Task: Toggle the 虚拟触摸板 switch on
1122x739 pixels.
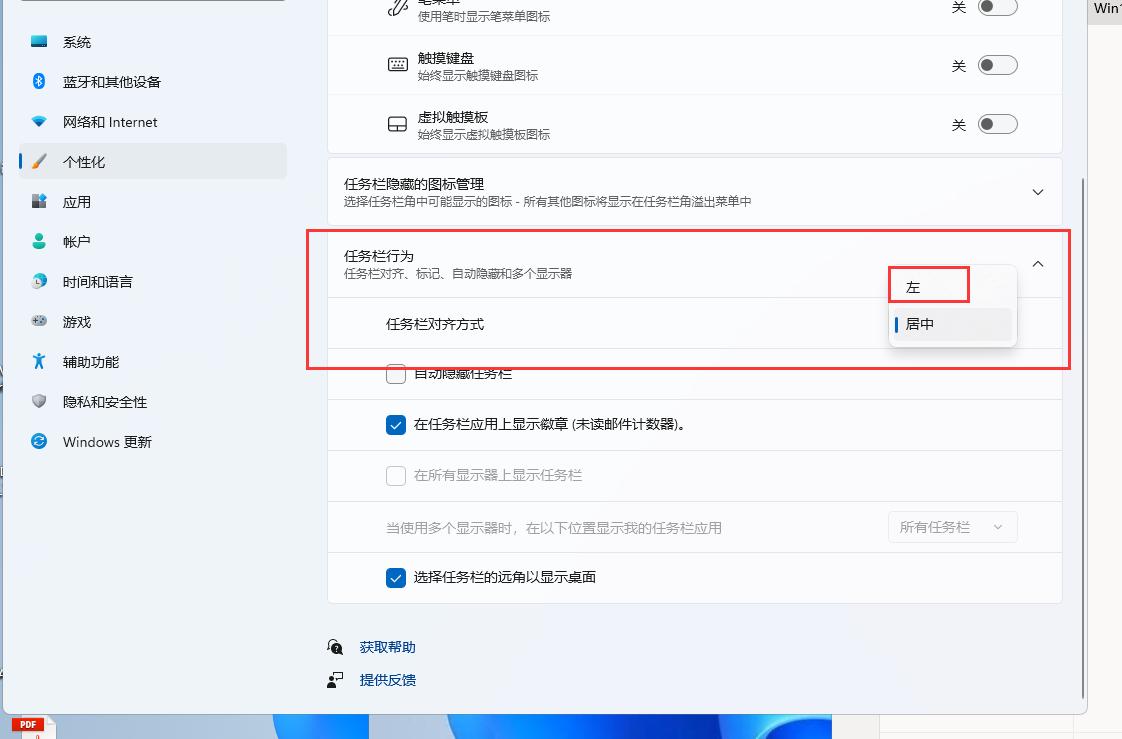Action: 997,124
